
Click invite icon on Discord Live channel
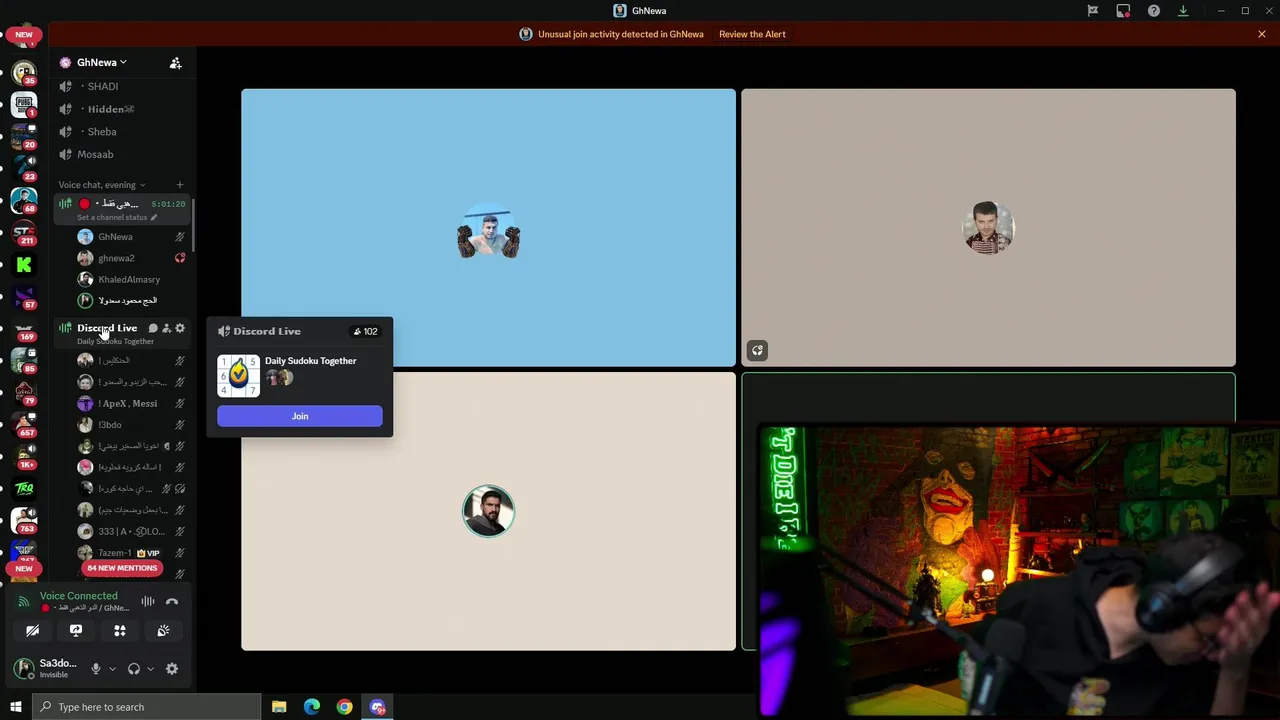pos(166,328)
